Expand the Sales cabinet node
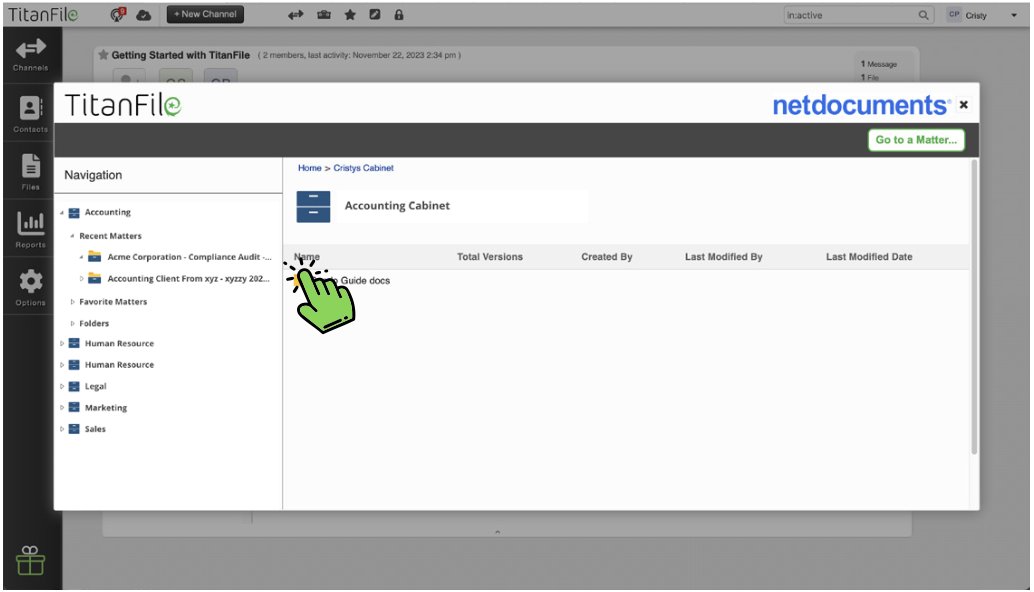This screenshot has height=592, width=1034. (62, 429)
